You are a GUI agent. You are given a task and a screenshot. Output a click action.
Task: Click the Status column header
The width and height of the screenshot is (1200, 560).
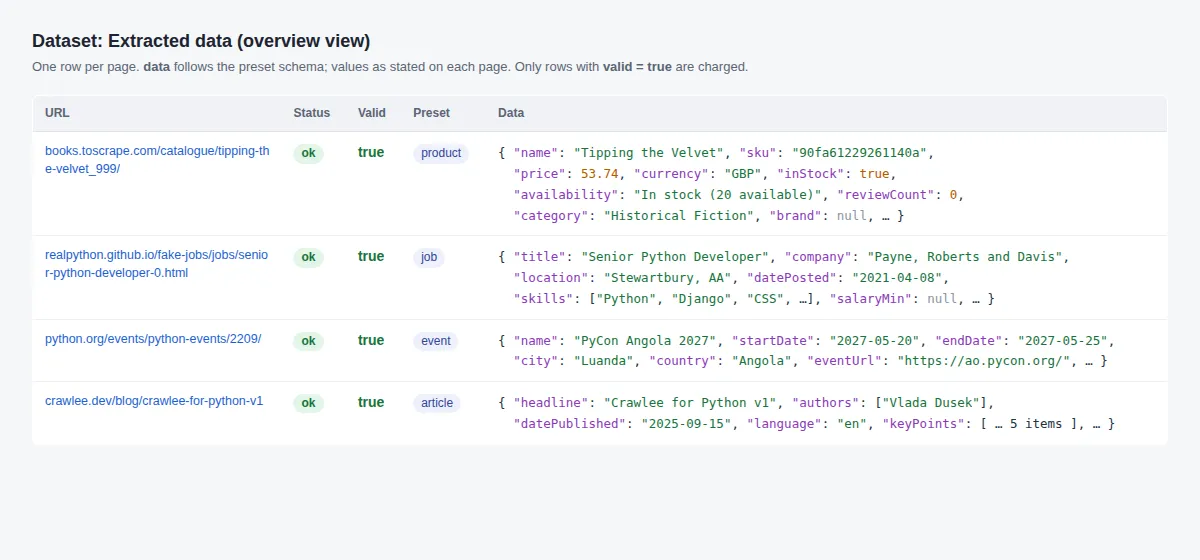click(311, 113)
